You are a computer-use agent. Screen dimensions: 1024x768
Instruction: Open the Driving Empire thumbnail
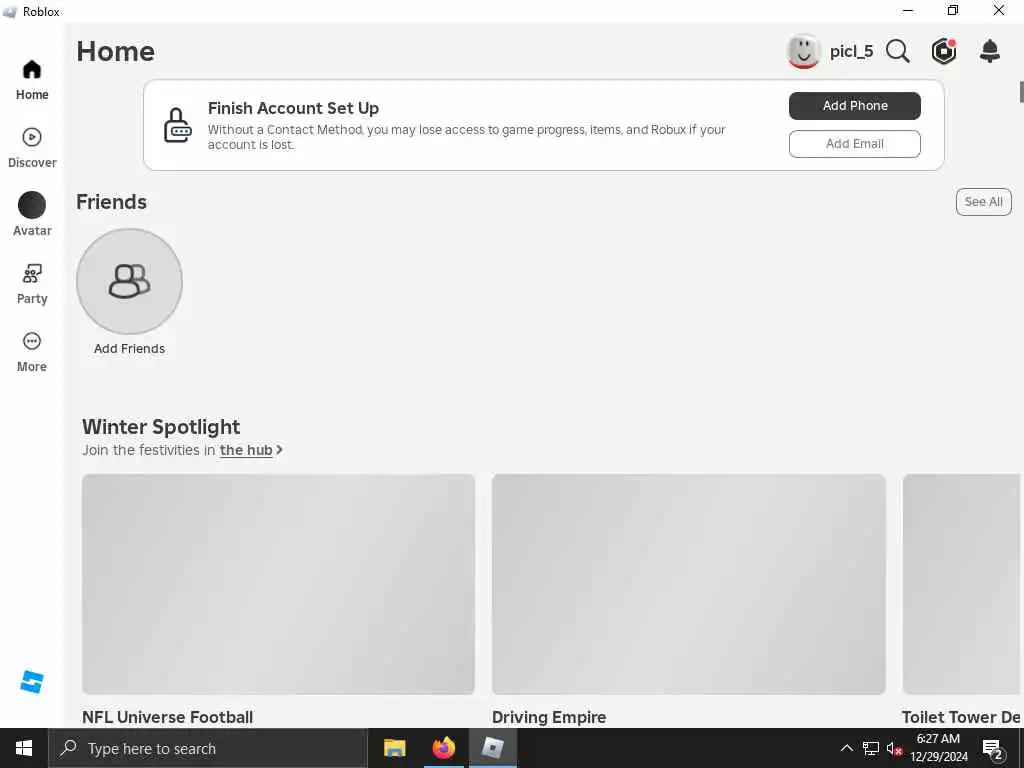coord(688,584)
